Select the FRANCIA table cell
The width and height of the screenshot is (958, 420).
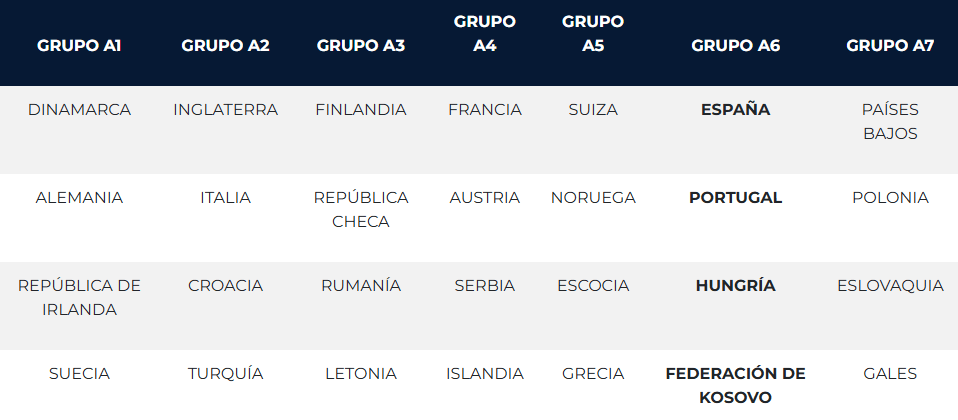coord(485,110)
